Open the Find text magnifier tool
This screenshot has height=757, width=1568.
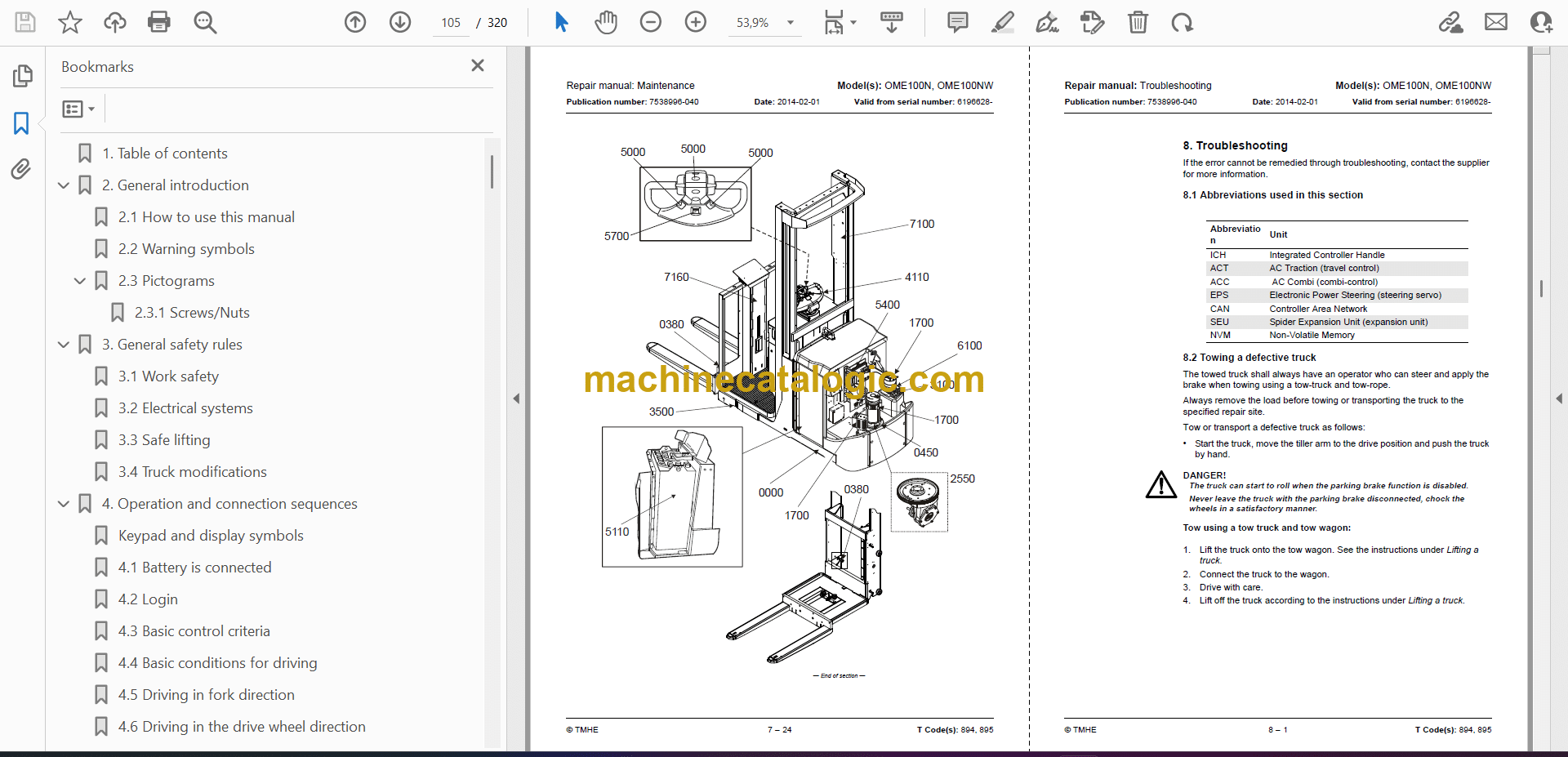point(205,22)
